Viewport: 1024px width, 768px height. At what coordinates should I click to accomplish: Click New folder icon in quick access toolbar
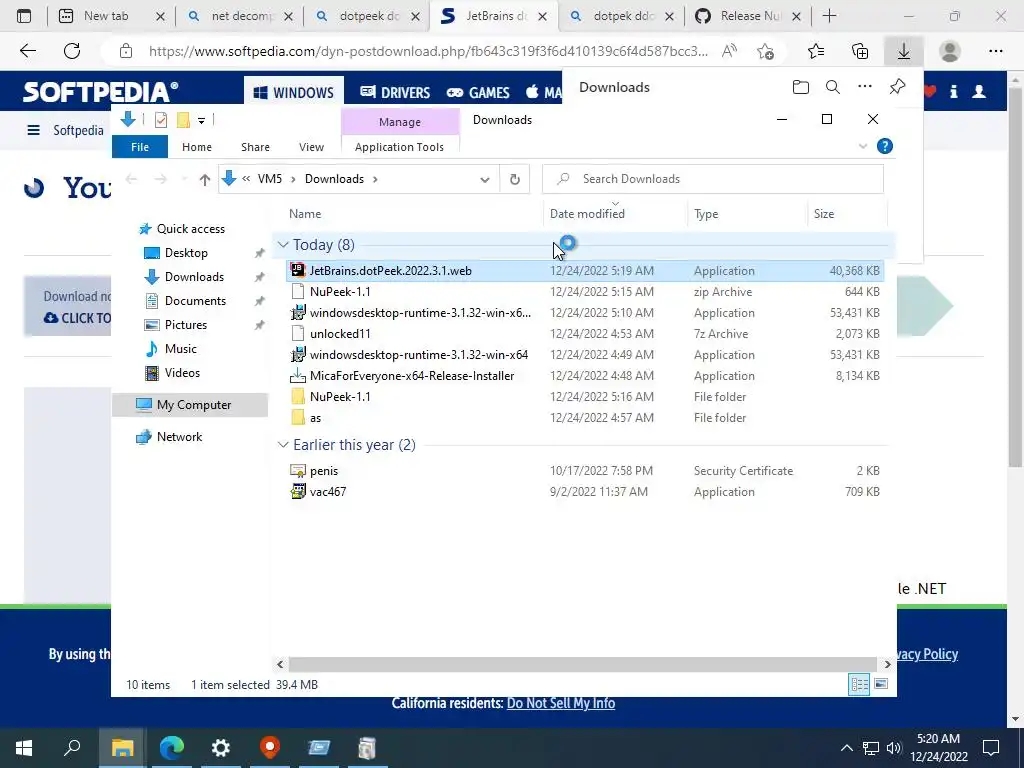(x=184, y=120)
